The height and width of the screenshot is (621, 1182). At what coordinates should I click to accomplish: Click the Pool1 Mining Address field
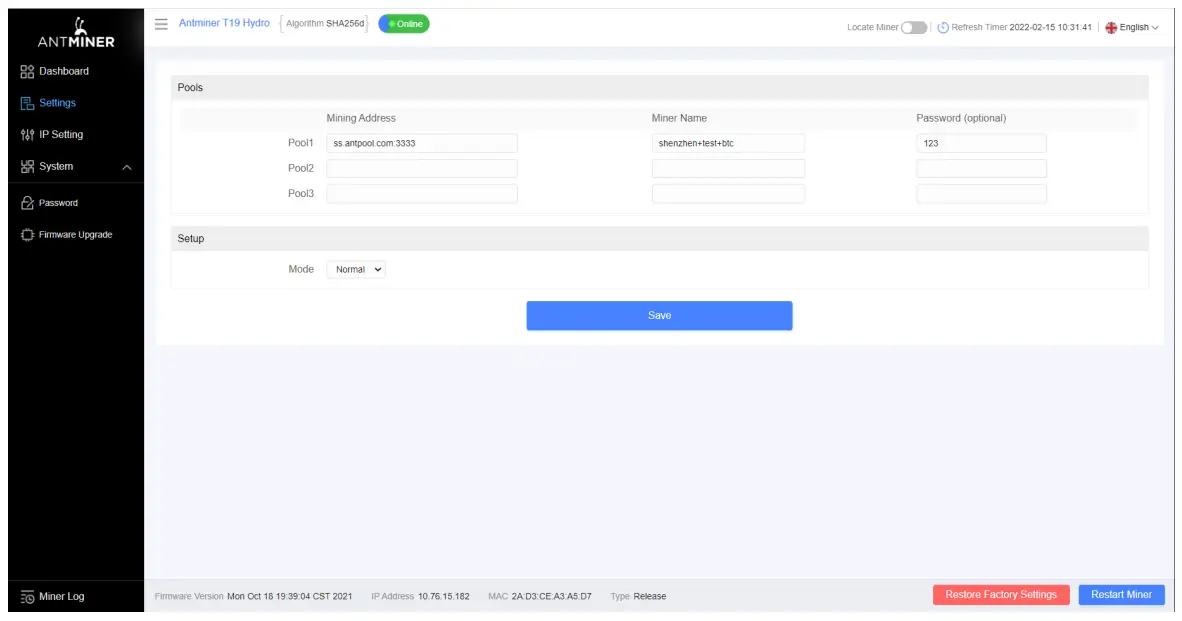pyautogui.click(x=421, y=143)
